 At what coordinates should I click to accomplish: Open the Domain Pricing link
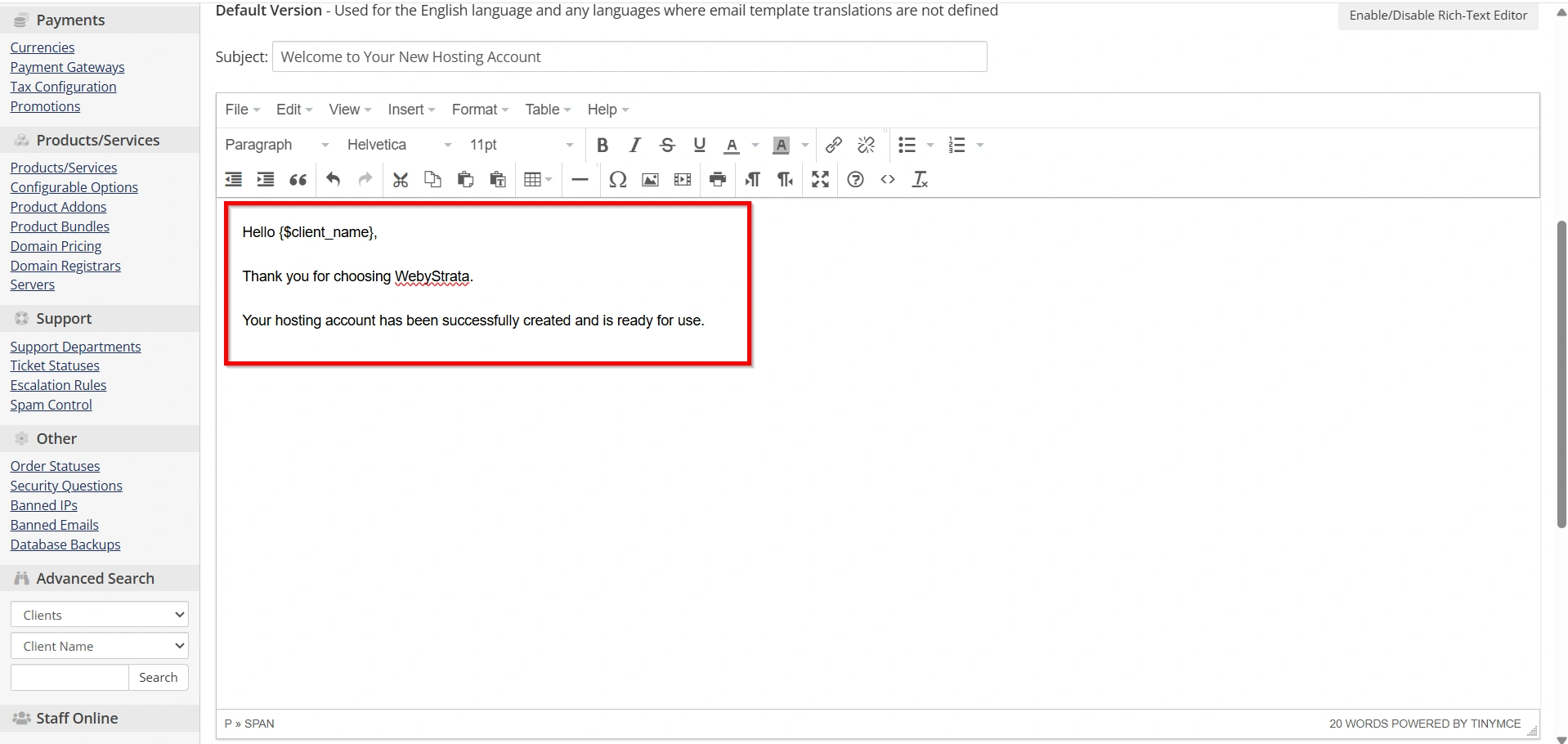pos(56,246)
